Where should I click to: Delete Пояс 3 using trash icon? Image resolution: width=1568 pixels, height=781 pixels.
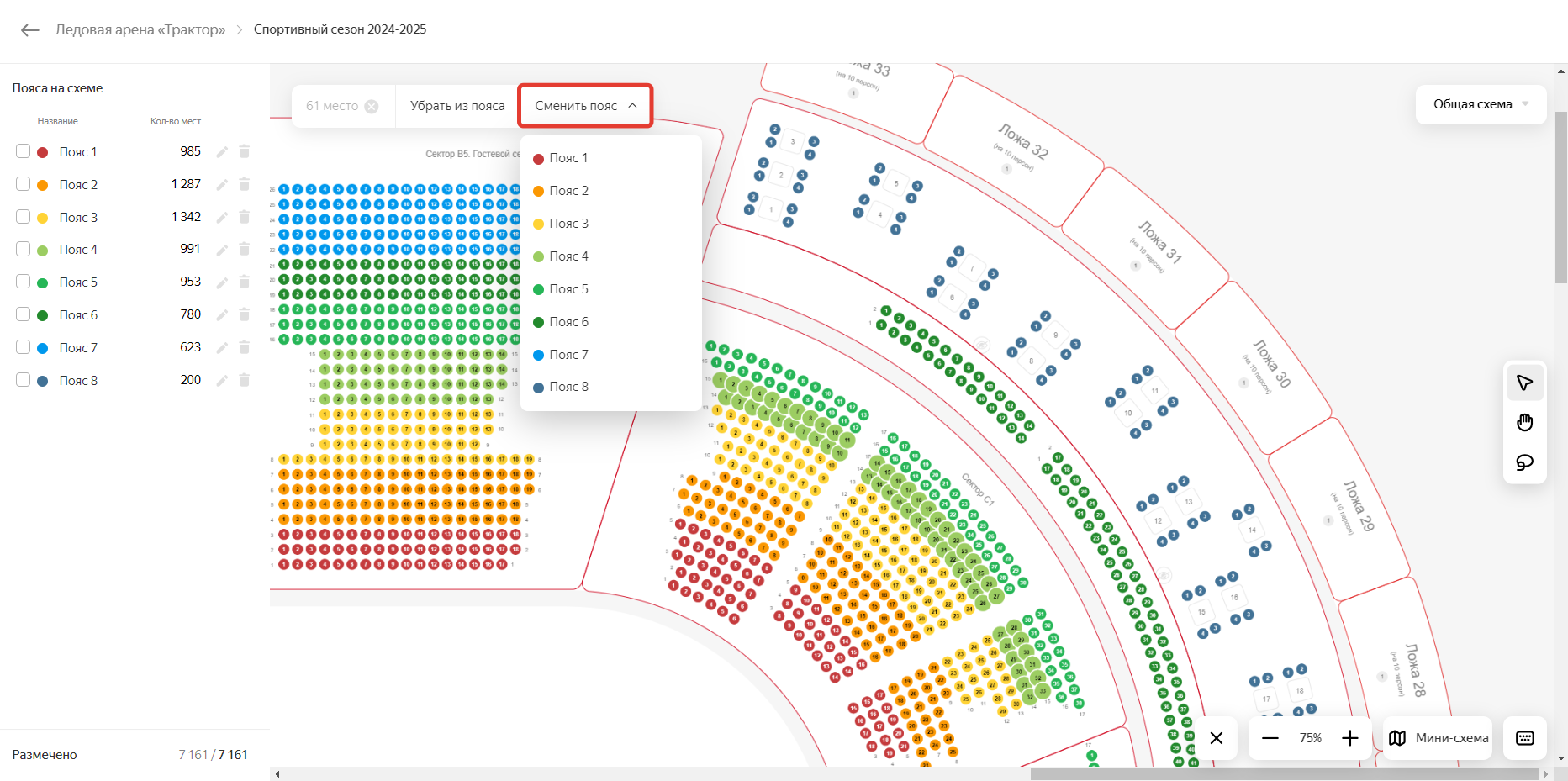point(245,217)
